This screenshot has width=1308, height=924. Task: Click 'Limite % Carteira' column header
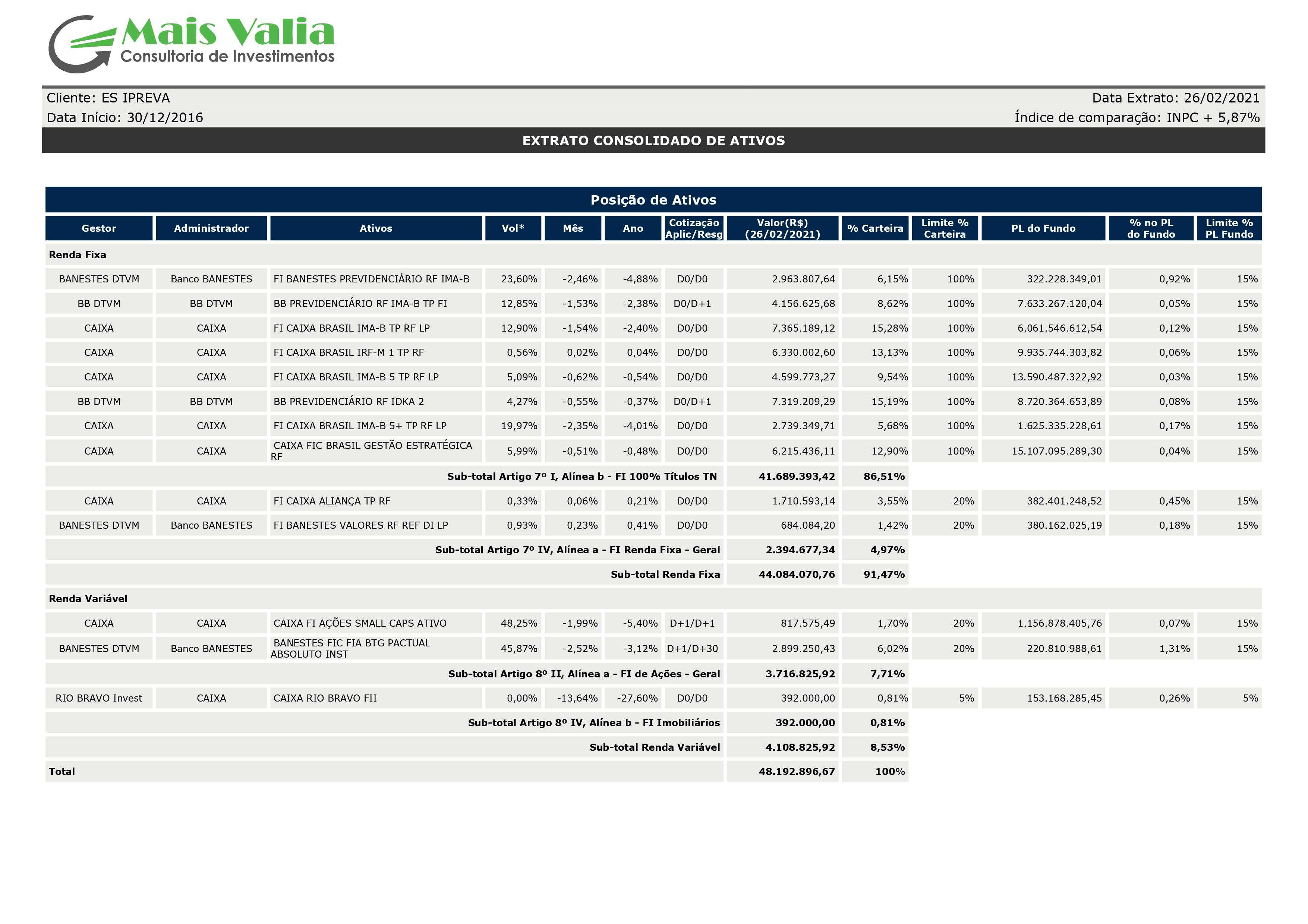pyautogui.click(x=945, y=228)
